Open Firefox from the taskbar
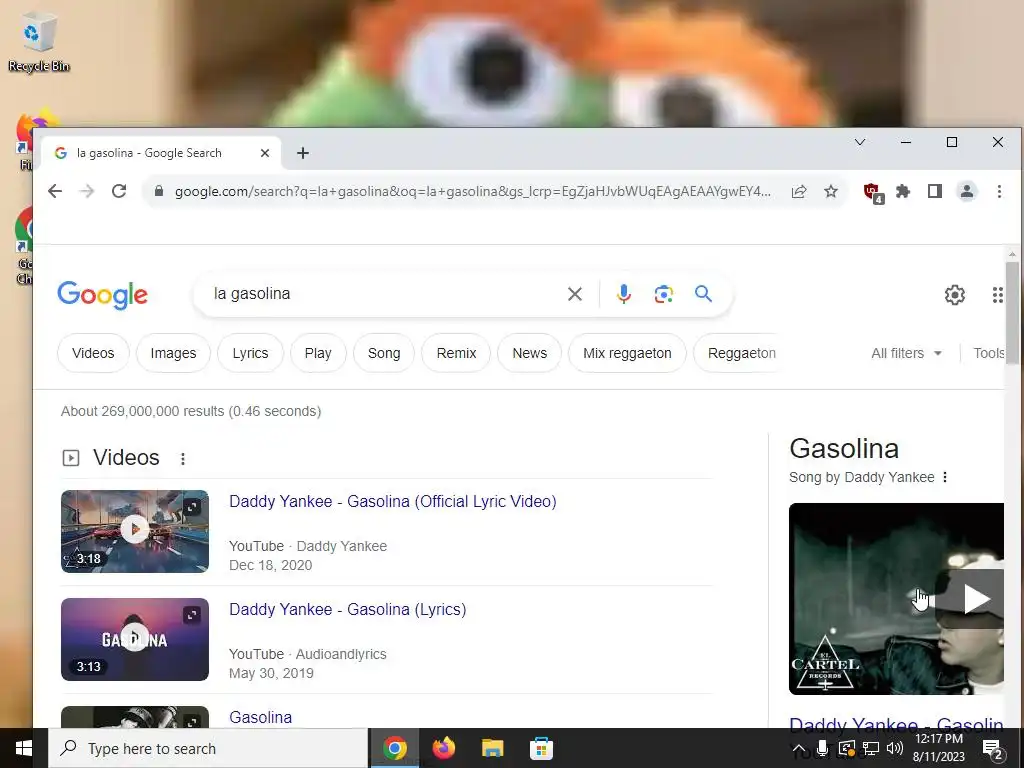 (444, 748)
